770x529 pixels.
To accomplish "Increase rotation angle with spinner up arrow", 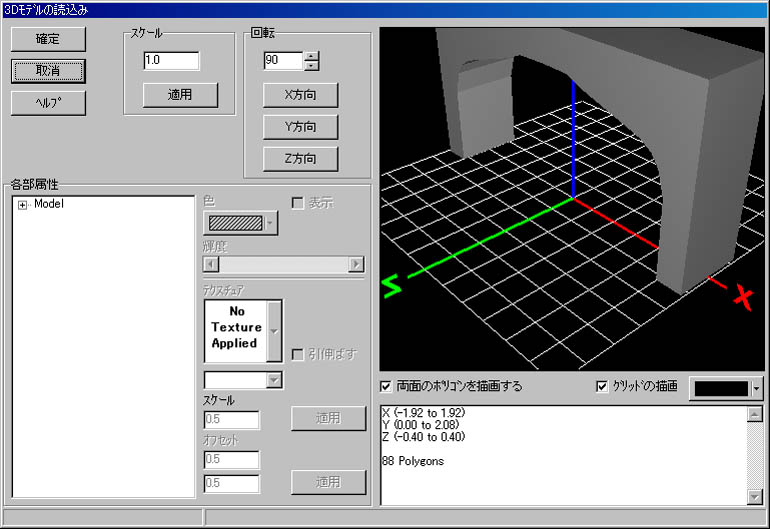I will pos(311,56).
